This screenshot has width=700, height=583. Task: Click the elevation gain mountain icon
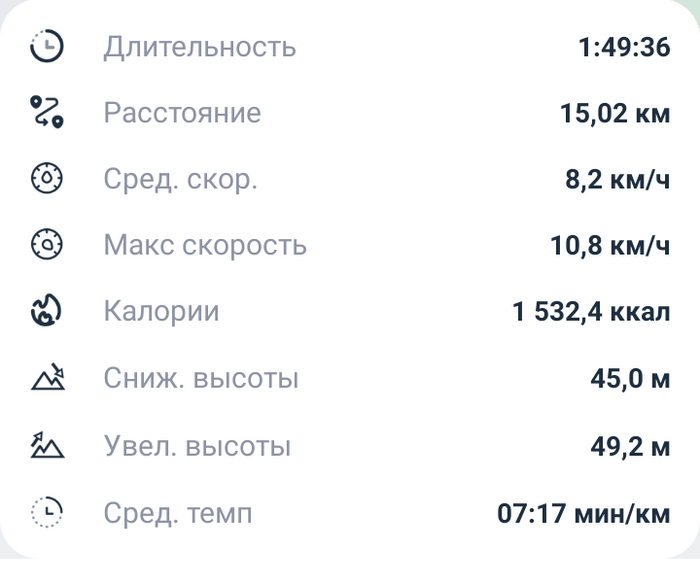click(47, 445)
